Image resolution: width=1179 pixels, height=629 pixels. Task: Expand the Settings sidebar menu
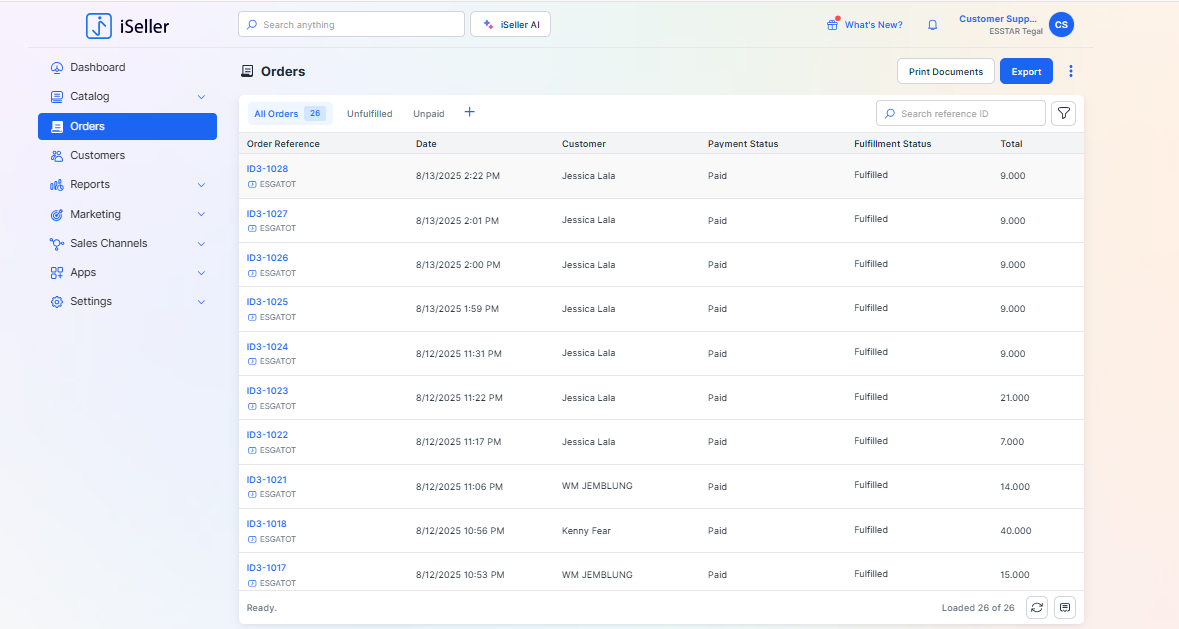(201, 302)
